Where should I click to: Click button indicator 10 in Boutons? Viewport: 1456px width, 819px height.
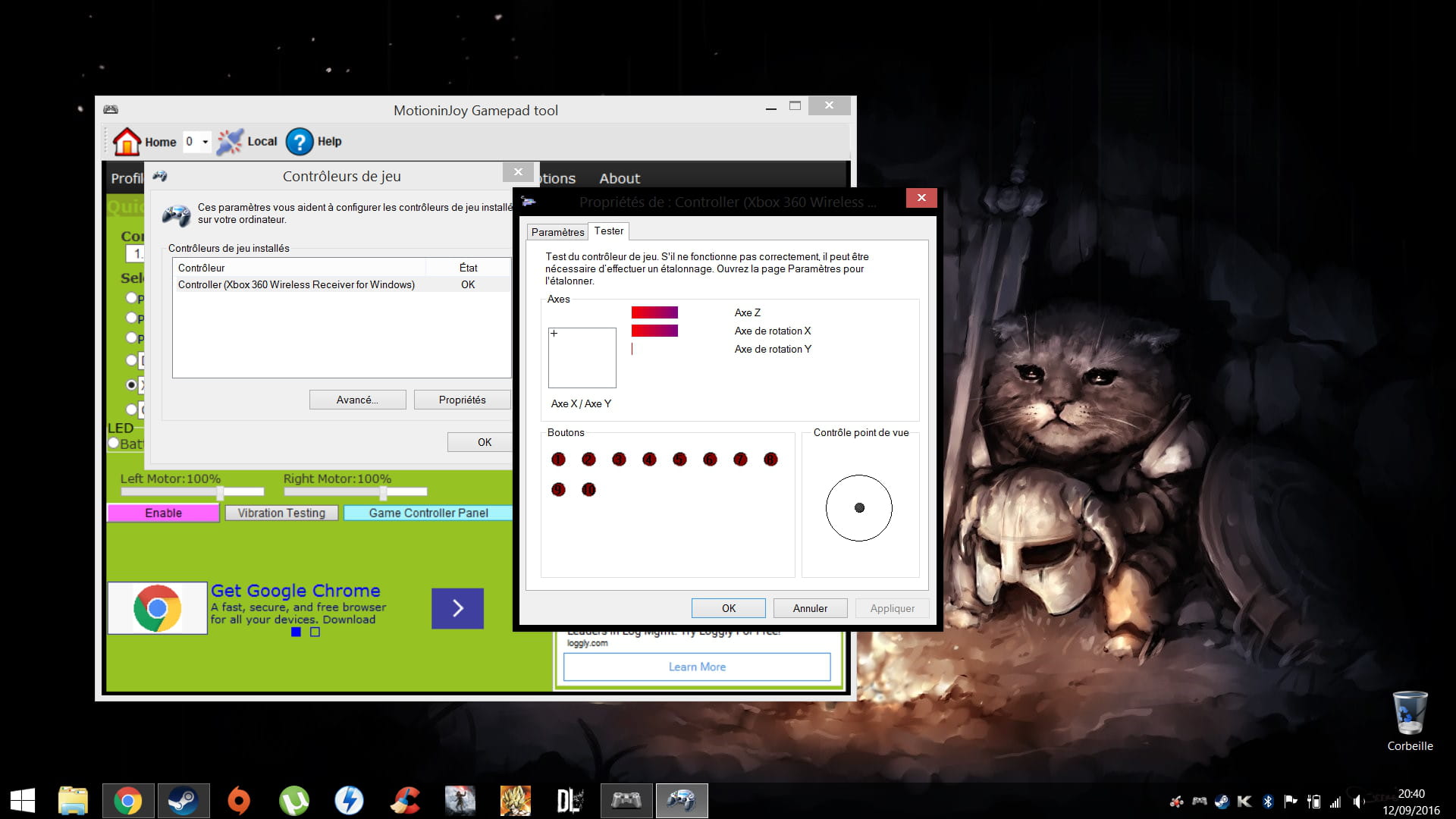point(588,489)
